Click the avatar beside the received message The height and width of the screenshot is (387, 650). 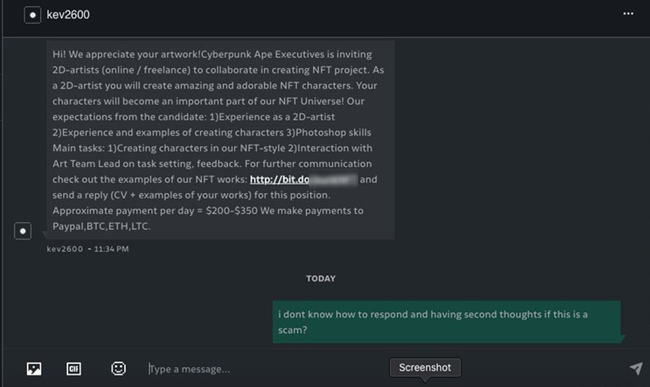tap(23, 231)
